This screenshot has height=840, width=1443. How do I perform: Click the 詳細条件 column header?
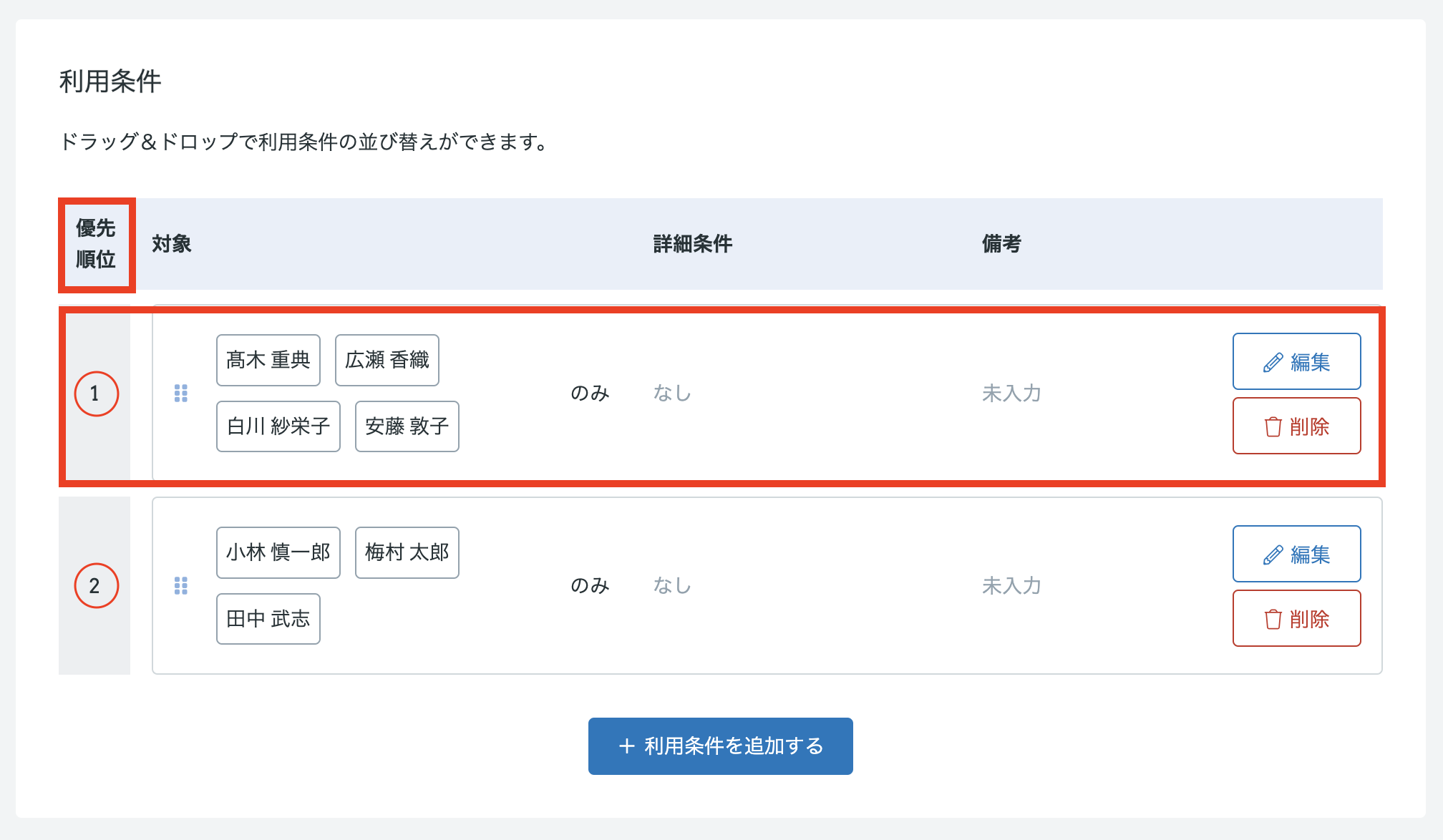coord(693,244)
